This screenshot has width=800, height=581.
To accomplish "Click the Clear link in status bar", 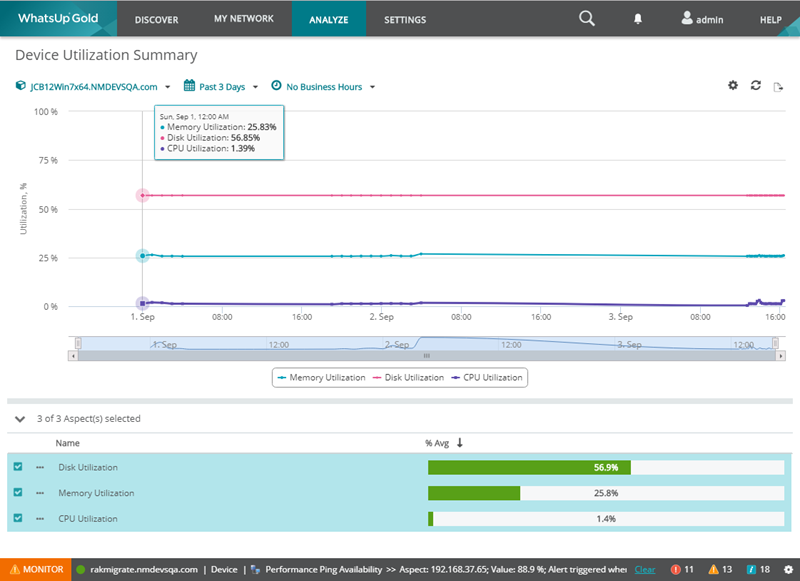I will pos(645,569).
